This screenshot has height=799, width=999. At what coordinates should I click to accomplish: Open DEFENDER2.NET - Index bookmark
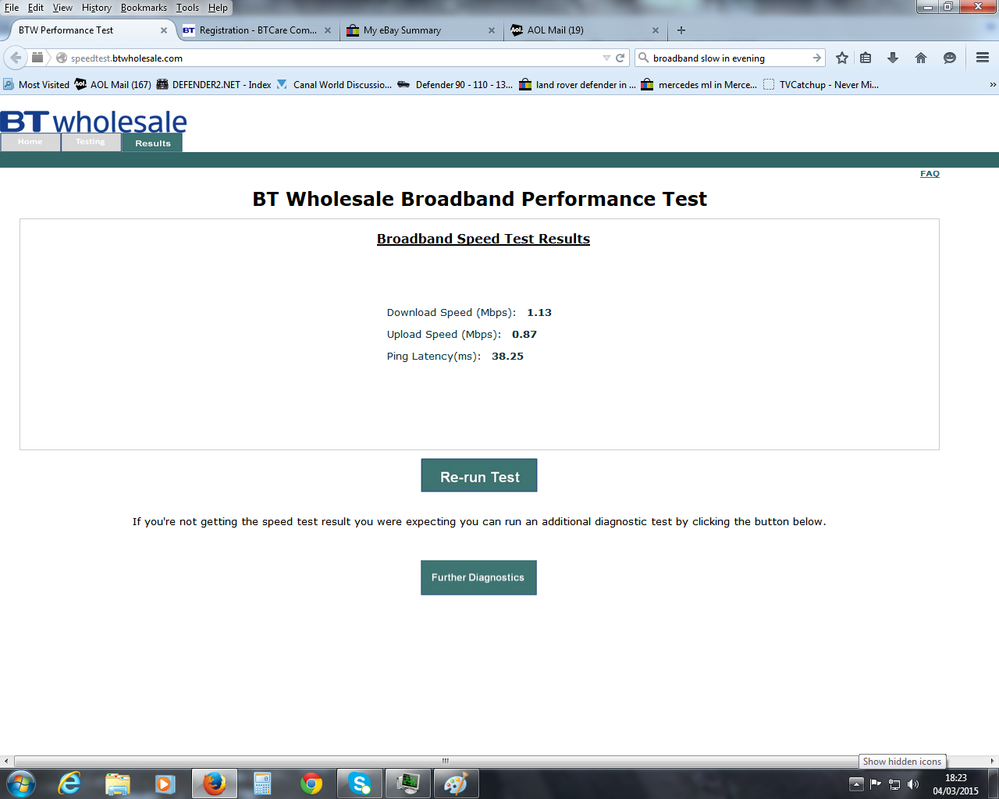coord(214,85)
